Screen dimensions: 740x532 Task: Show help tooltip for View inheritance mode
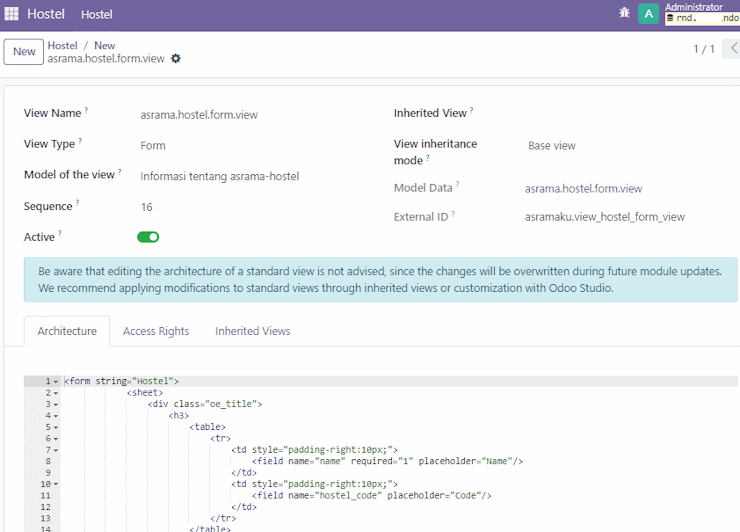(428, 158)
